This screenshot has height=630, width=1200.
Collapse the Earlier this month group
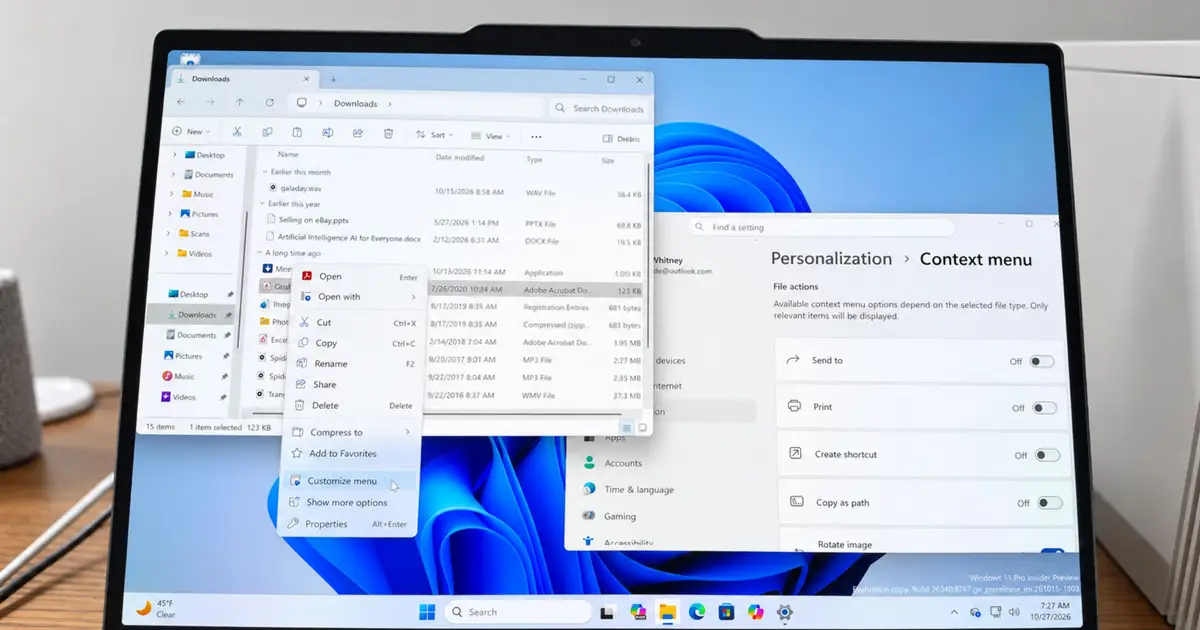(263, 172)
